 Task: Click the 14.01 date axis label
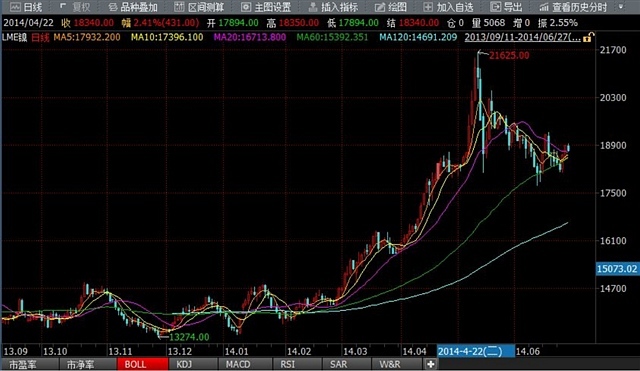pyautogui.click(x=236, y=351)
